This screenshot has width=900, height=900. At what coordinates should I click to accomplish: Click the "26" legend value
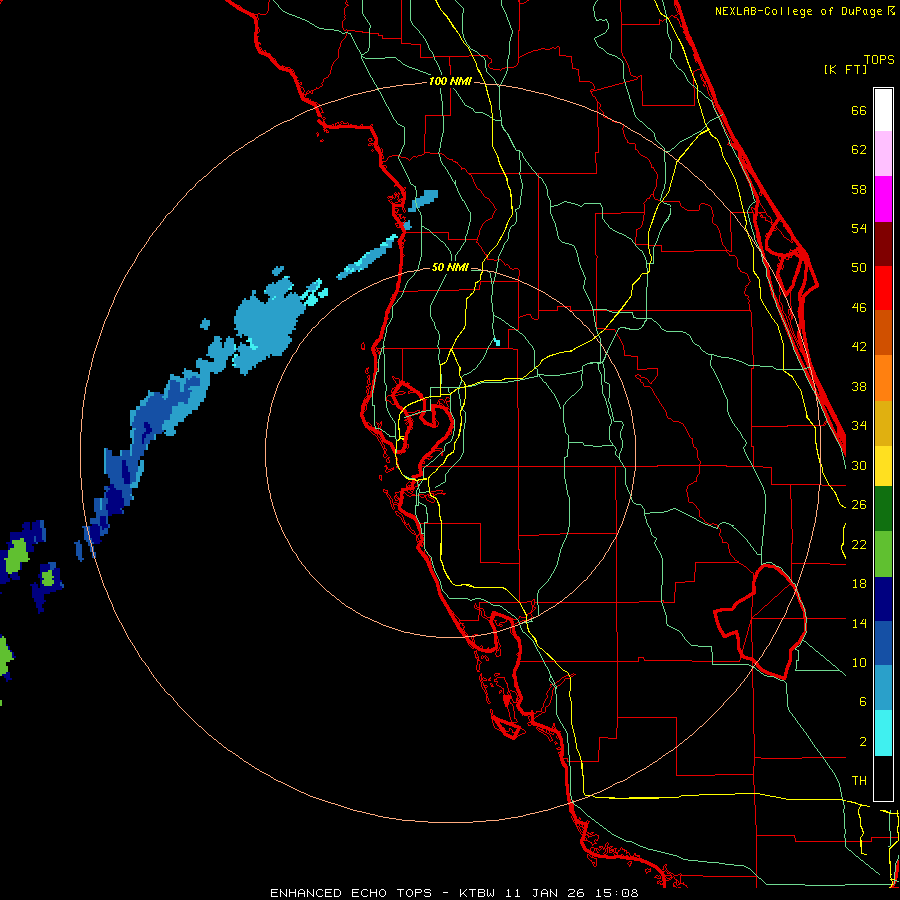click(859, 505)
